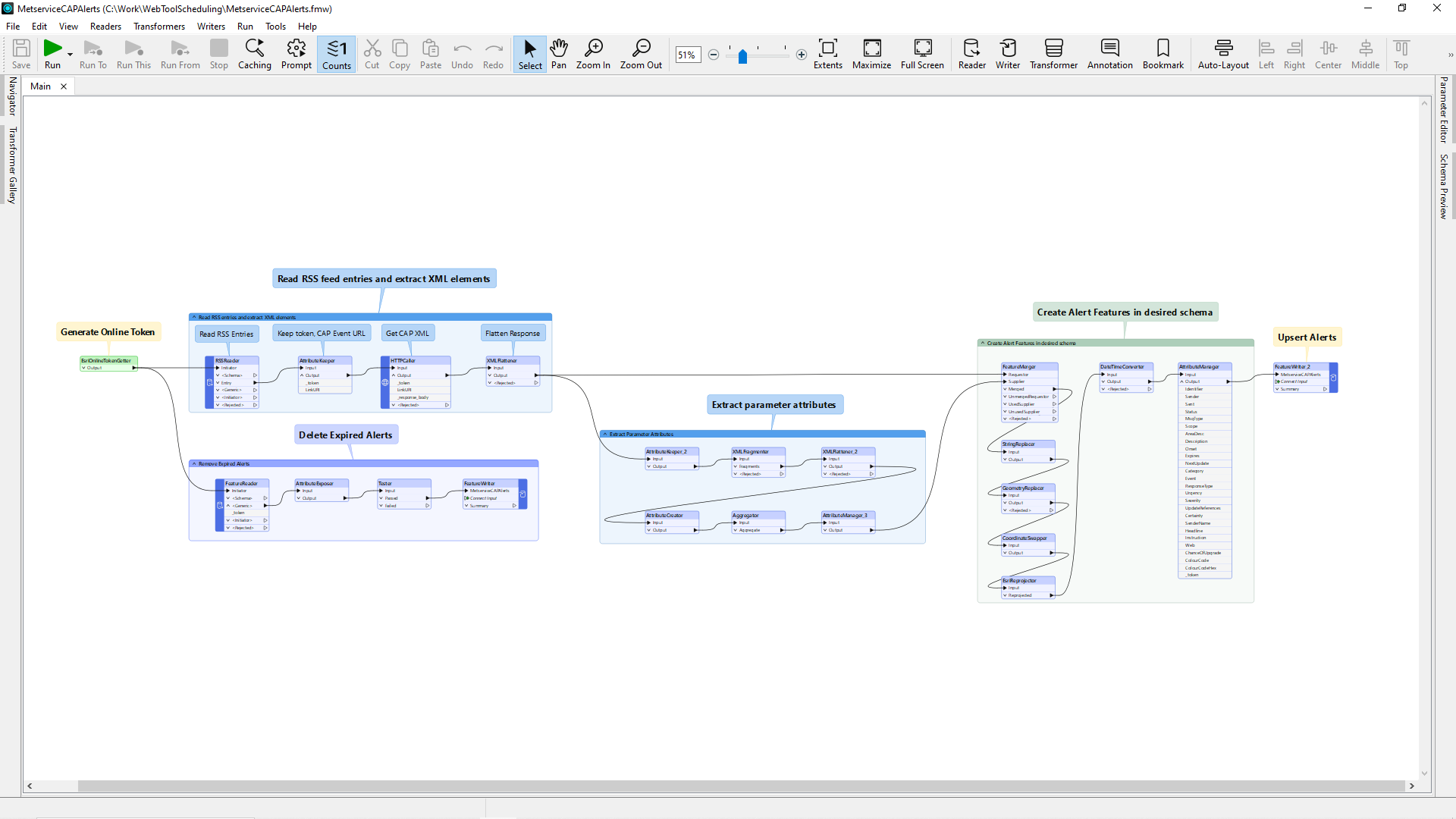Zoom to Extents of the workspace
The height and width of the screenshot is (819, 1456).
828,54
